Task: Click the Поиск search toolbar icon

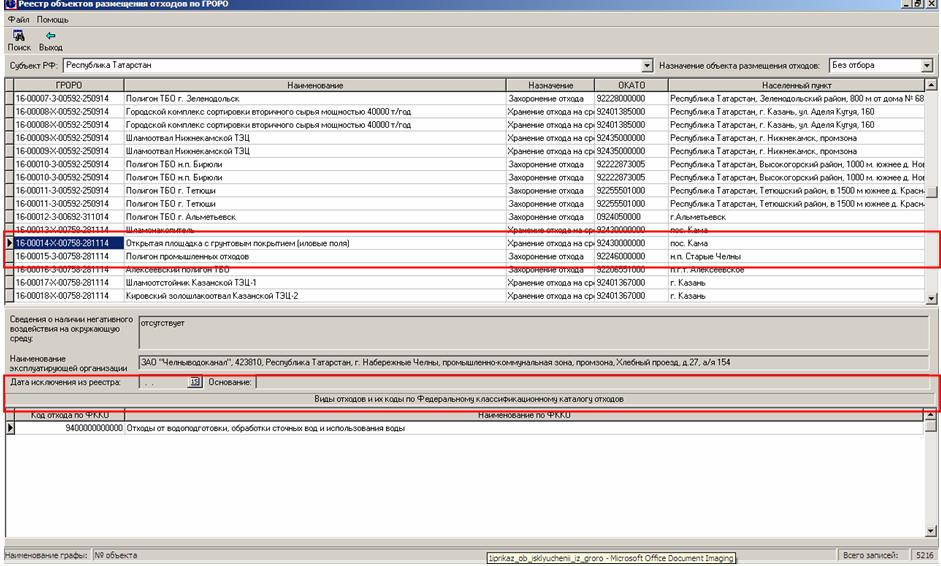Action: pos(19,35)
